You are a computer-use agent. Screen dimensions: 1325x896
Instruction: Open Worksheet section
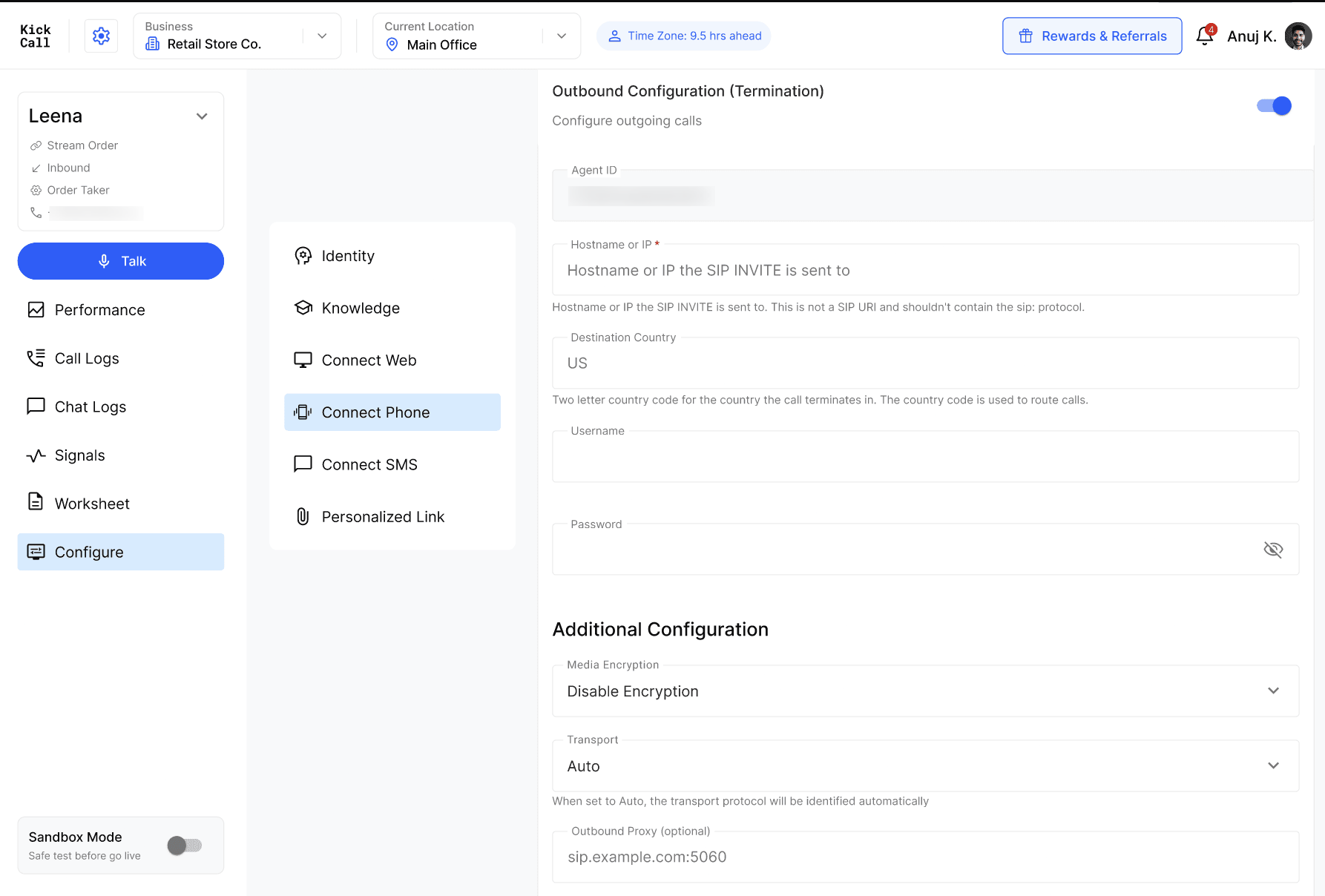point(121,504)
